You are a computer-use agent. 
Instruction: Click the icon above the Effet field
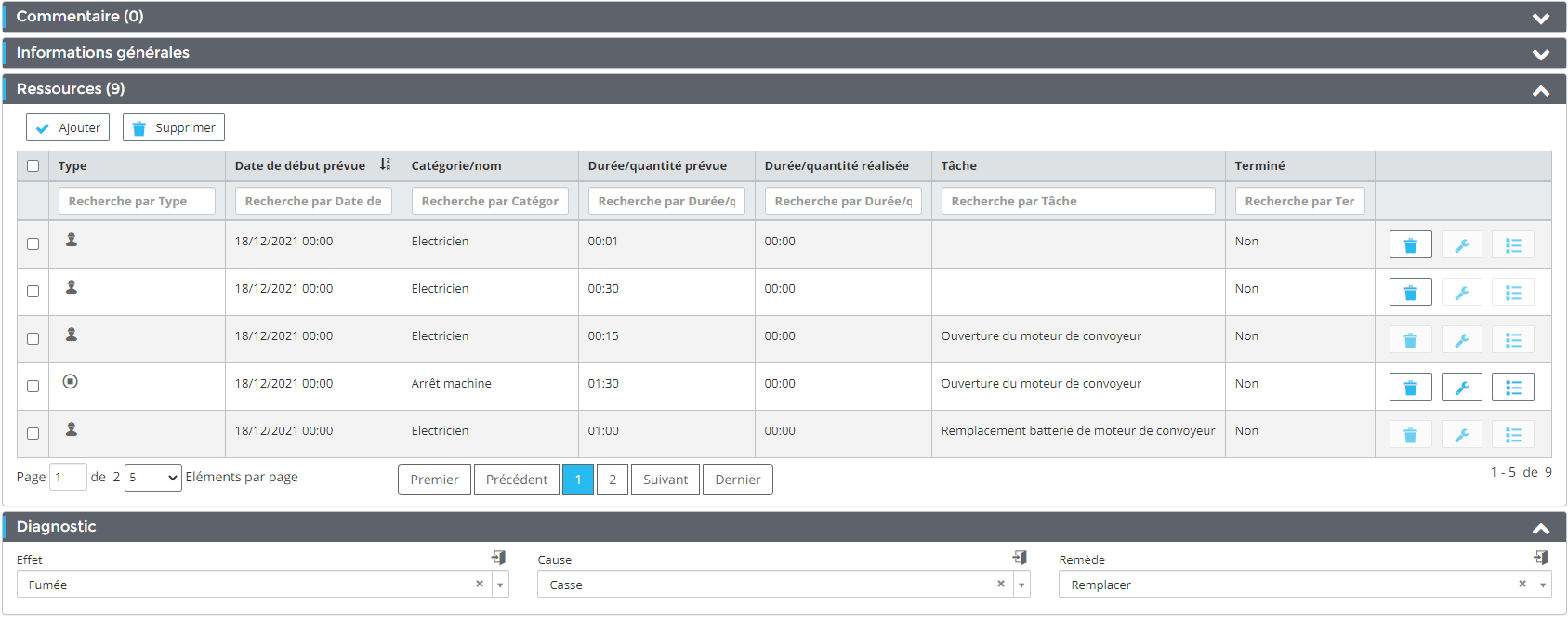[499, 558]
